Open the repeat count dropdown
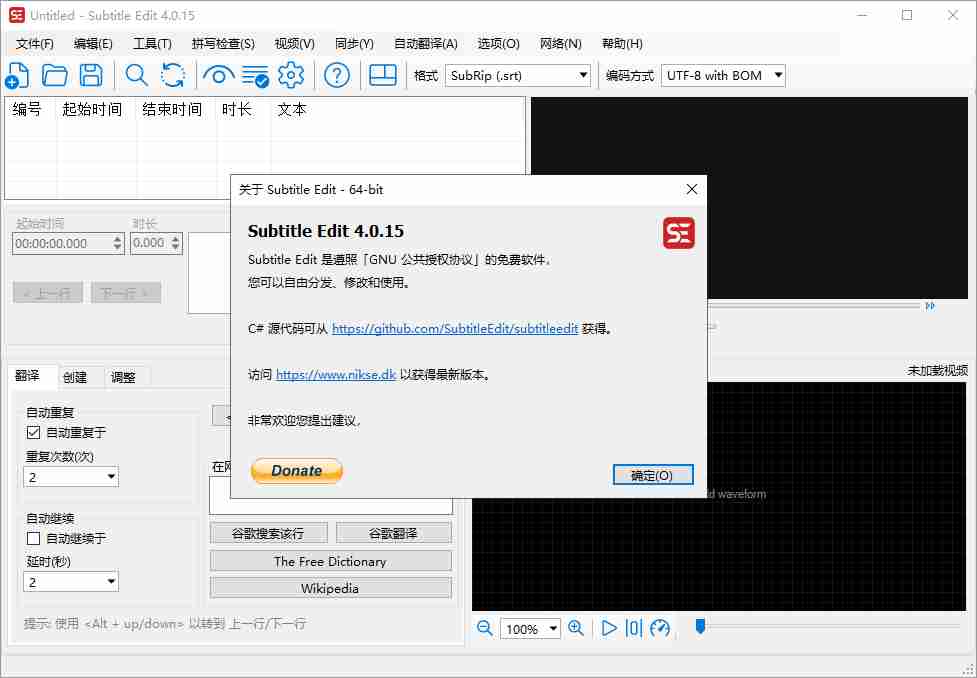Image resolution: width=977 pixels, height=678 pixels. pyautogui.click(x=112, y=476)
